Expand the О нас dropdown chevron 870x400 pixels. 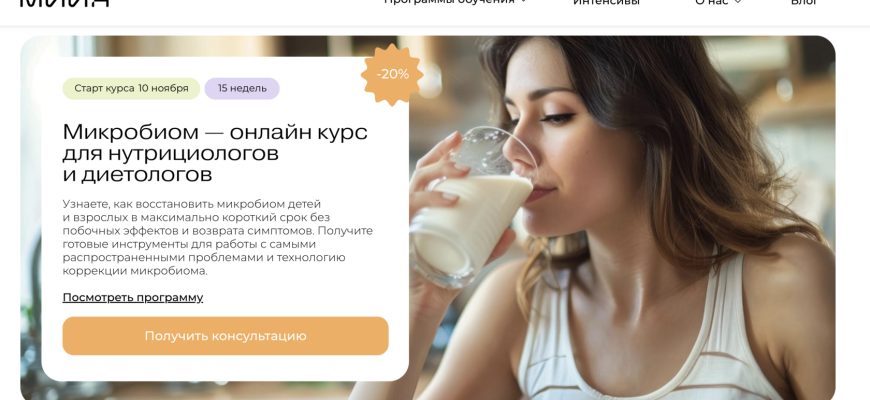click(x=738, y=2)
